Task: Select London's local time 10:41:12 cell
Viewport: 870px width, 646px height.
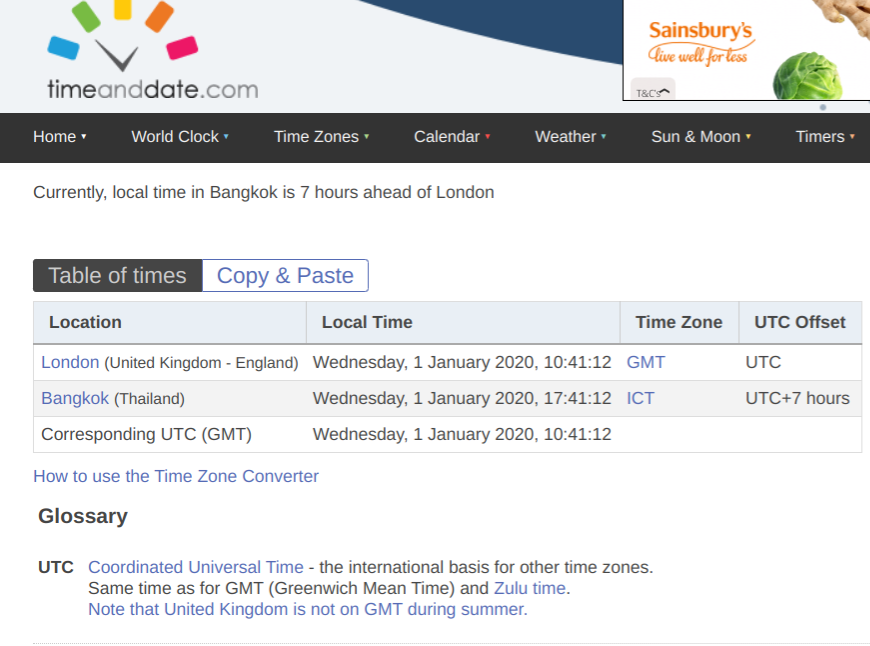Action: tap(462, 362)
